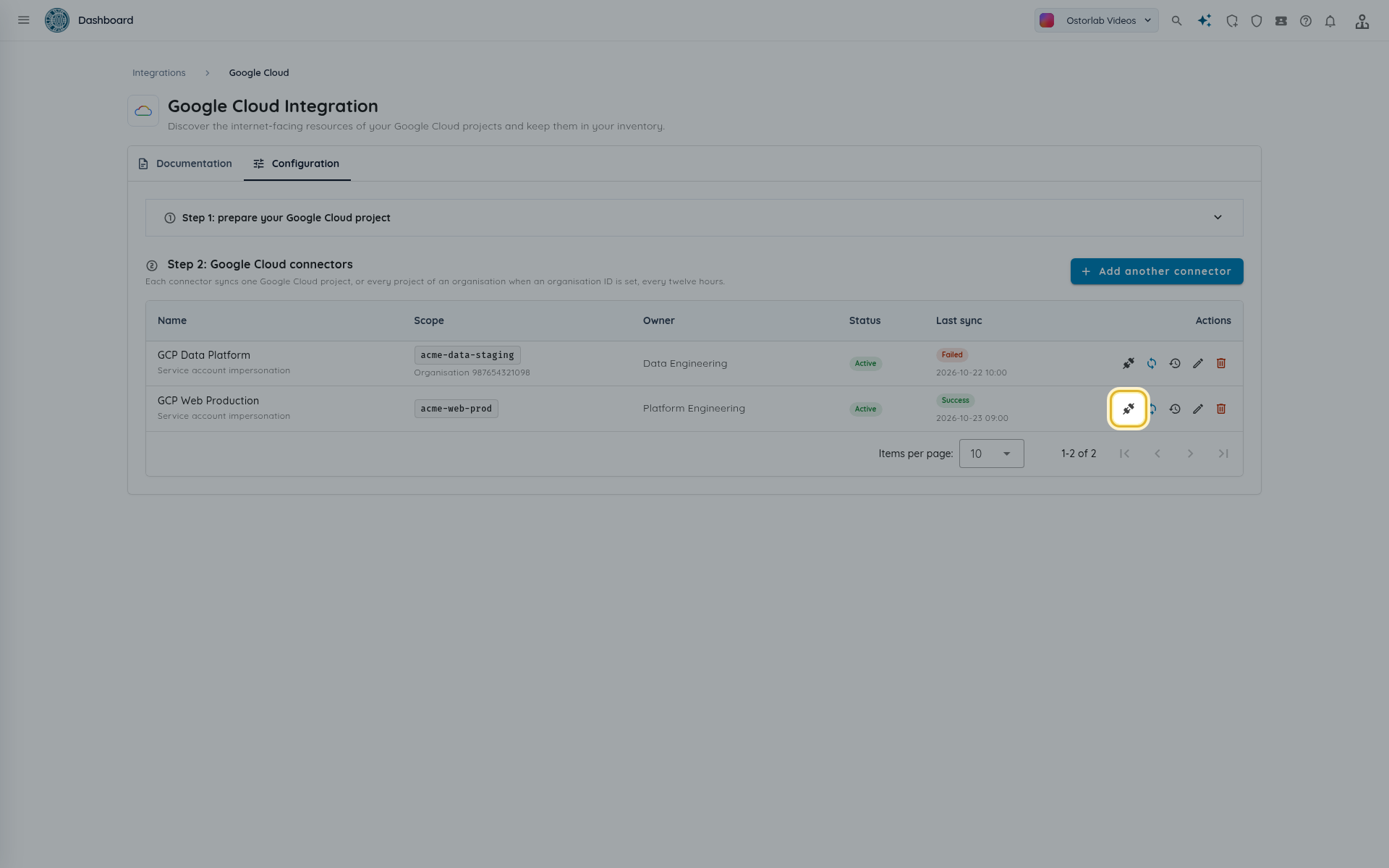
Task: Open the hamburger navigation menu
Action: coord(24,20)
